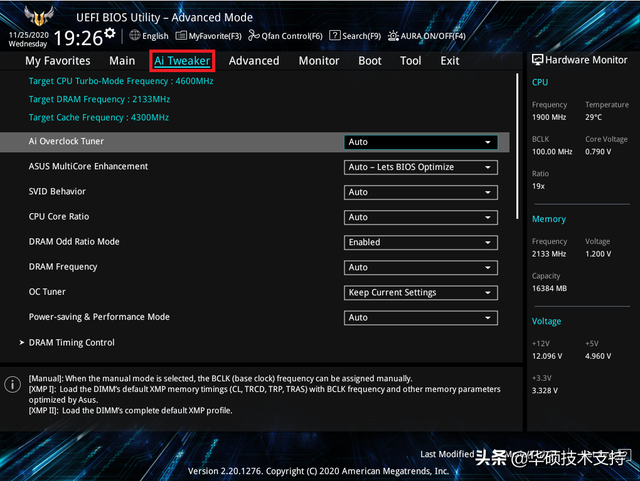The image size is (640, 481).
Task: Open the Power-saving & Performance Mode dropdown
Action: tap(421, 318)
